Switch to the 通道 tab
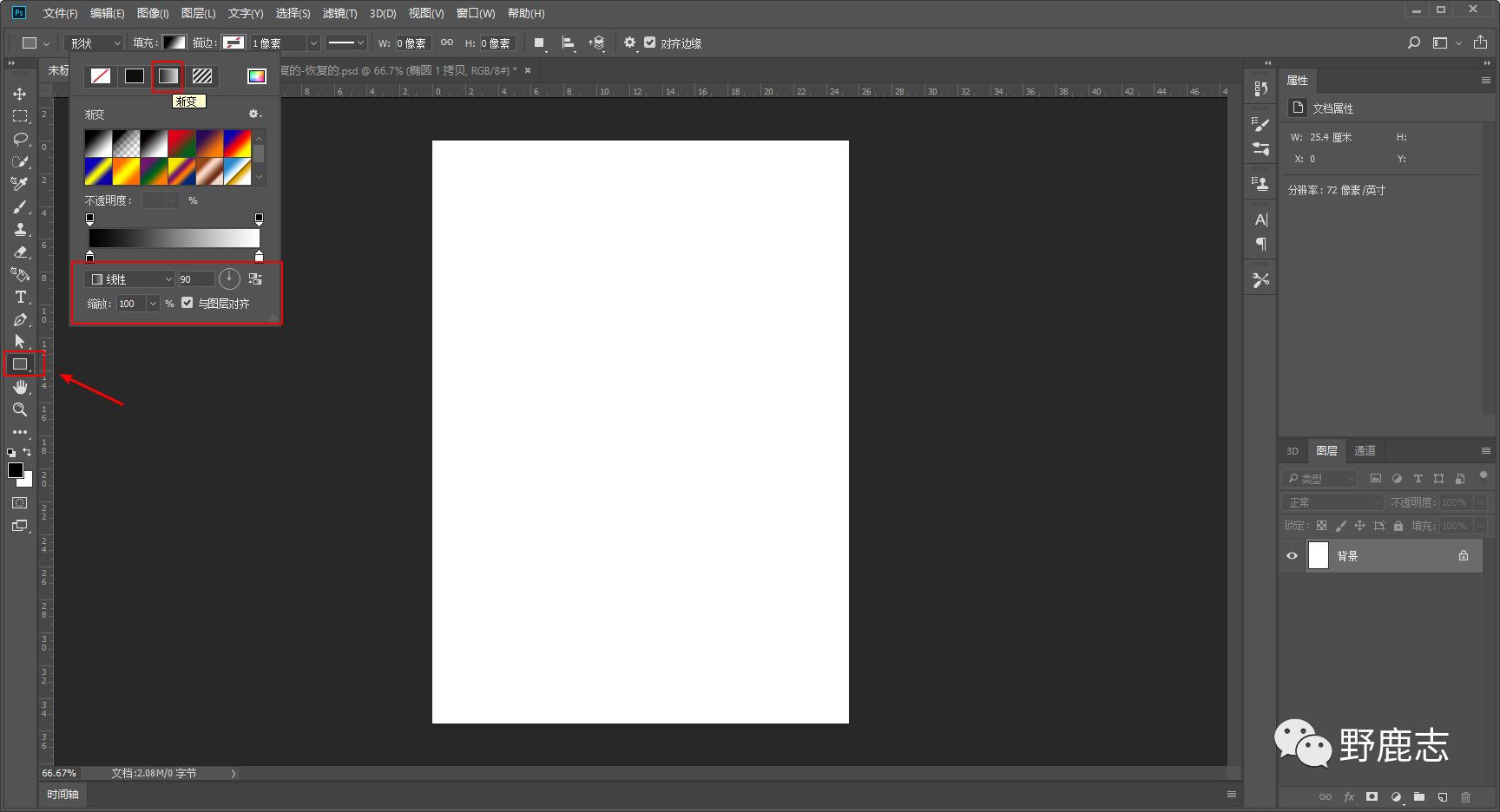The height and width of the screenshot is (812, 1500). coord(1365,451)
